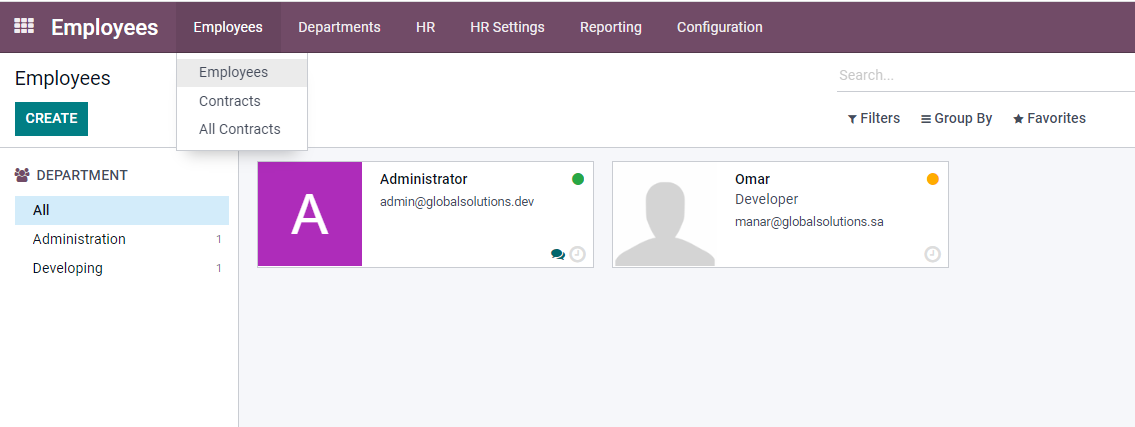Click Omar's gray profile placeholder image
This screenshot has width=1135, height=427.
665,214
